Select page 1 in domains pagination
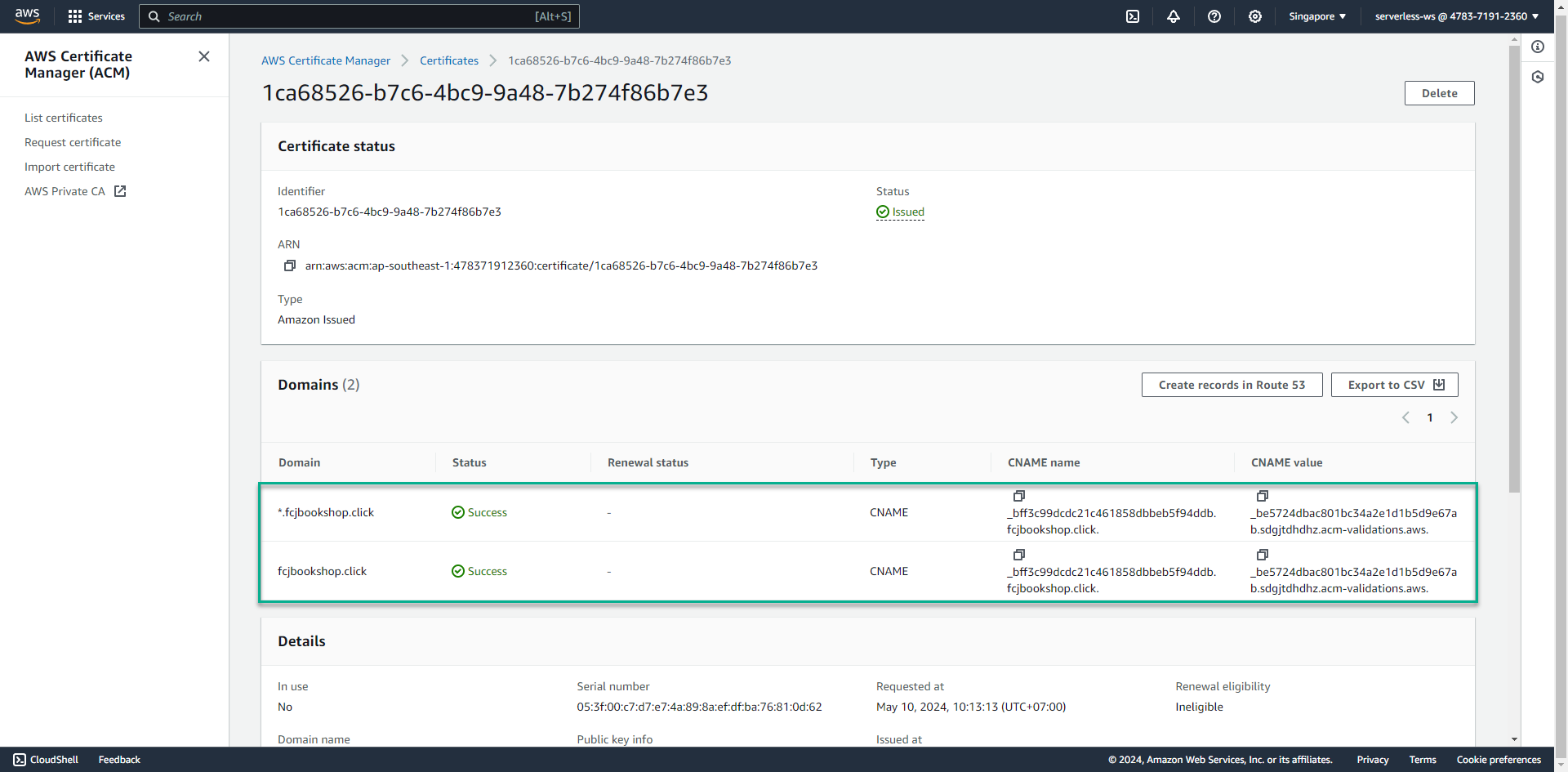This screenshot has height=772, width=1568. (x=1429, y=417)
